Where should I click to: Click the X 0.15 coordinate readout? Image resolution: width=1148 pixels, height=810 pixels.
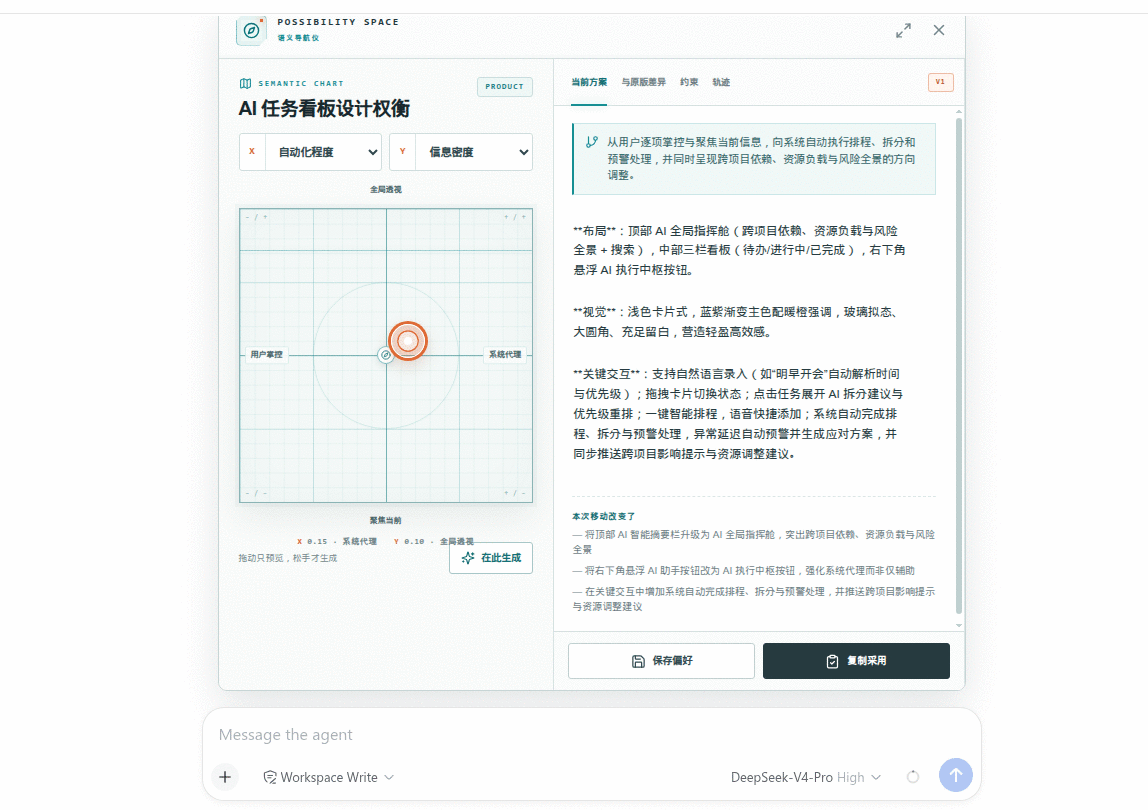coord(337,541)
